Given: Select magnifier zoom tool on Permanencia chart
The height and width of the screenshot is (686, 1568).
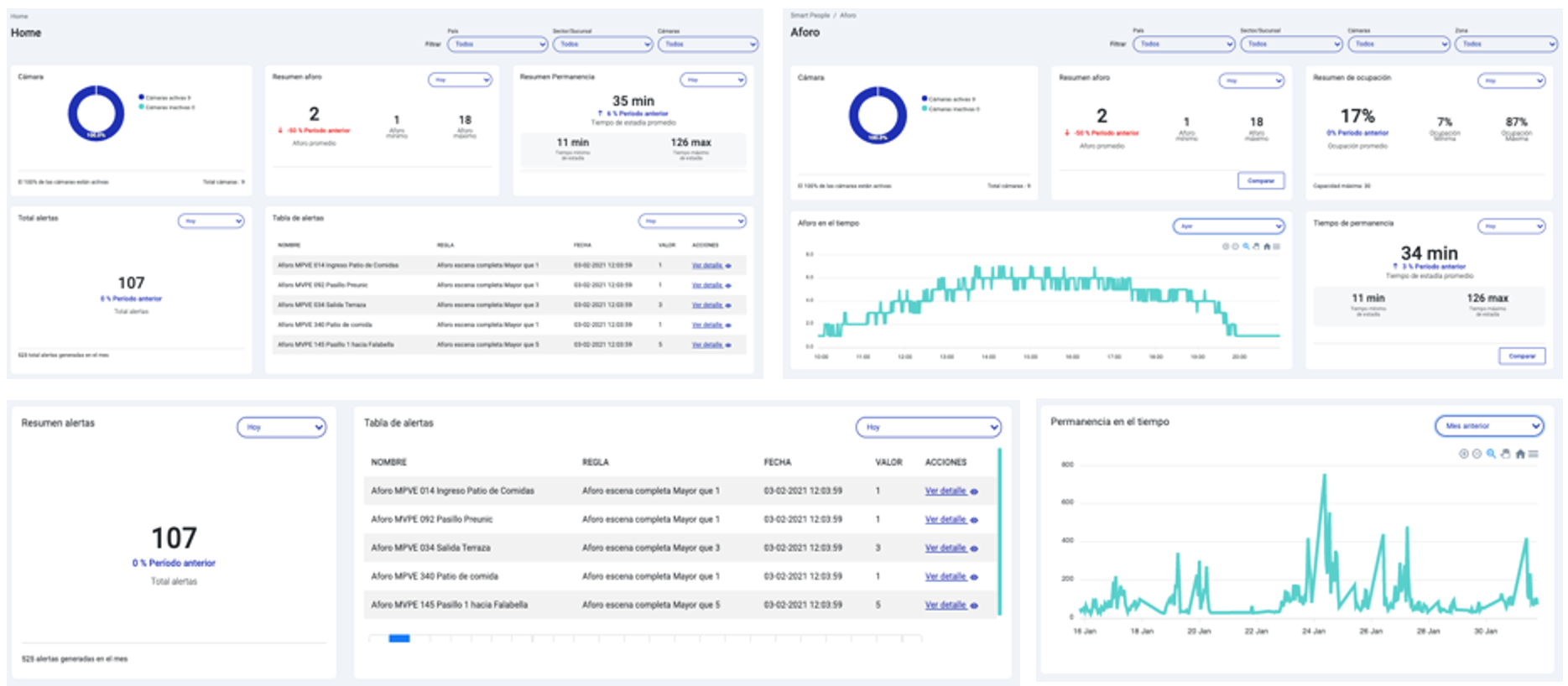Looking at the screenshot, I should 1491,454.
